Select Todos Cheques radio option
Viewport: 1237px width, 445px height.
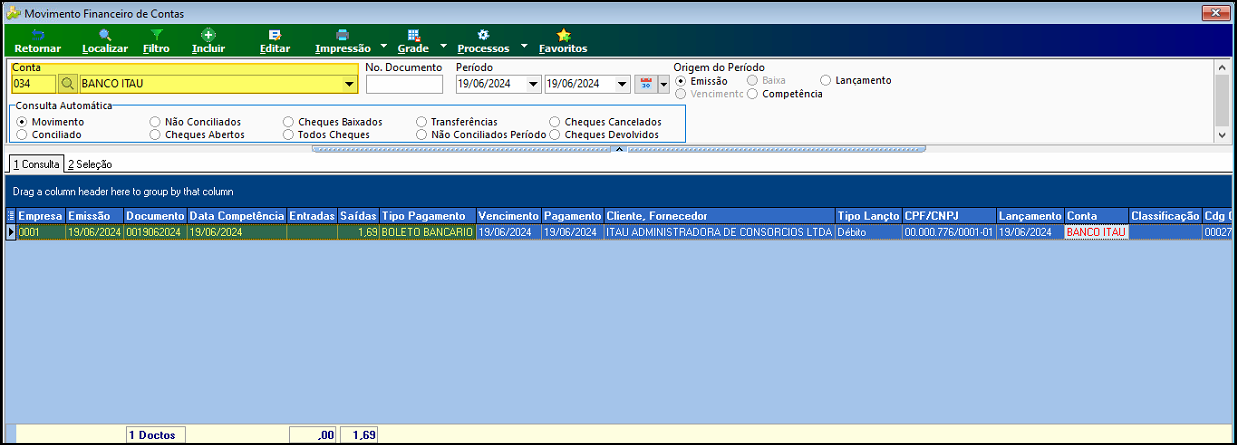[x=289, y=134]
